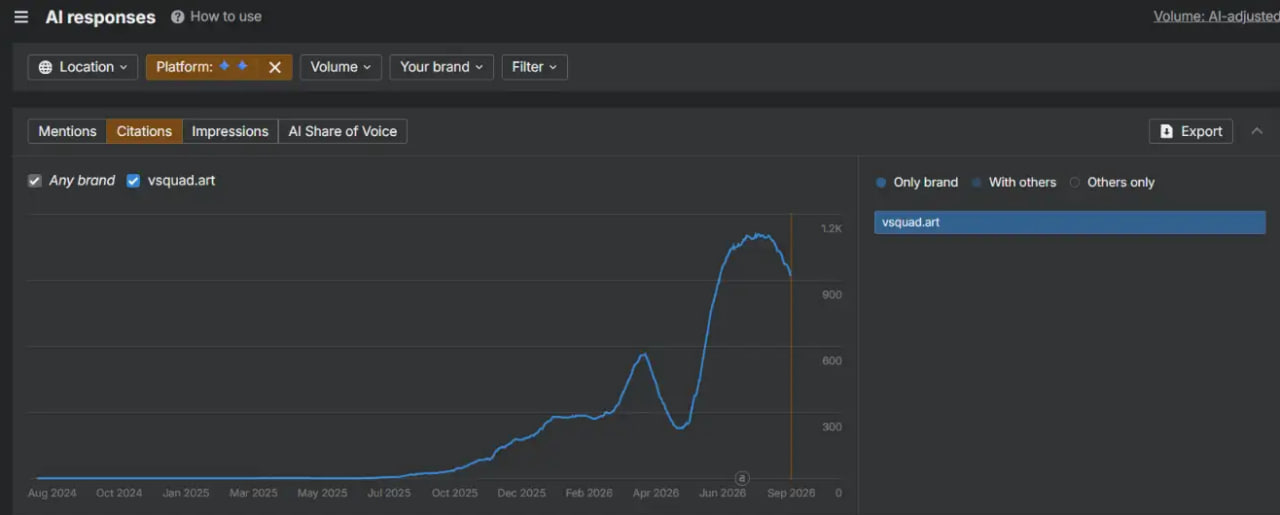Click the Jun 2026 axis label

722,493
